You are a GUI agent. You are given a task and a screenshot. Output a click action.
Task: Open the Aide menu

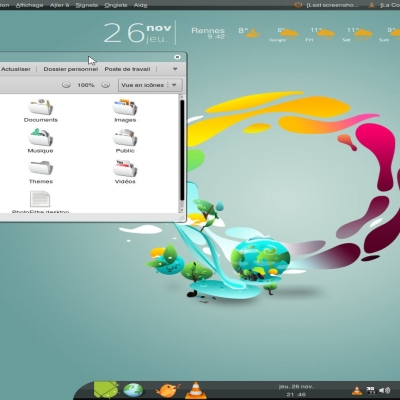point(140,5)
